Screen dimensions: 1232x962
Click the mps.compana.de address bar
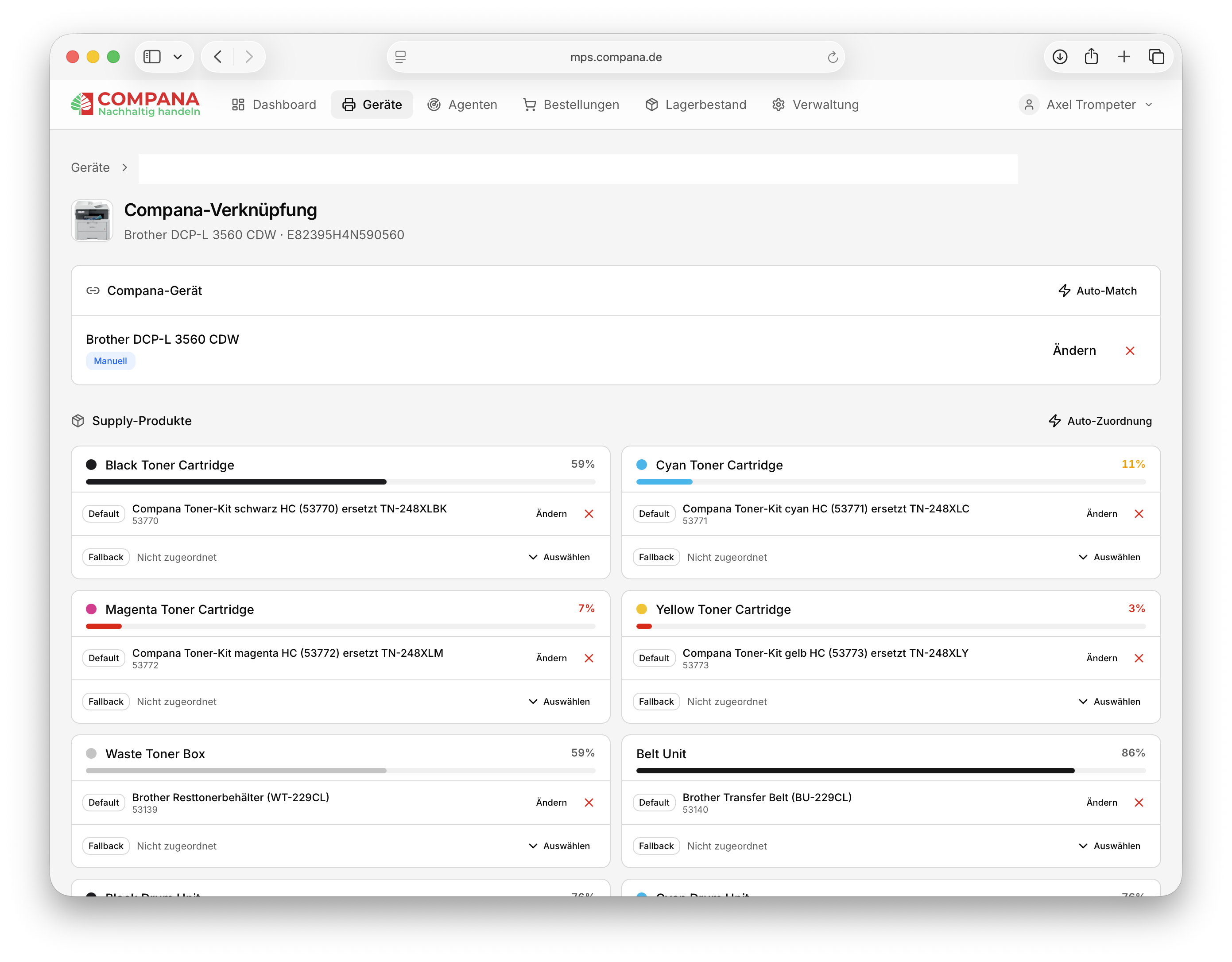(x=616, y=56)
